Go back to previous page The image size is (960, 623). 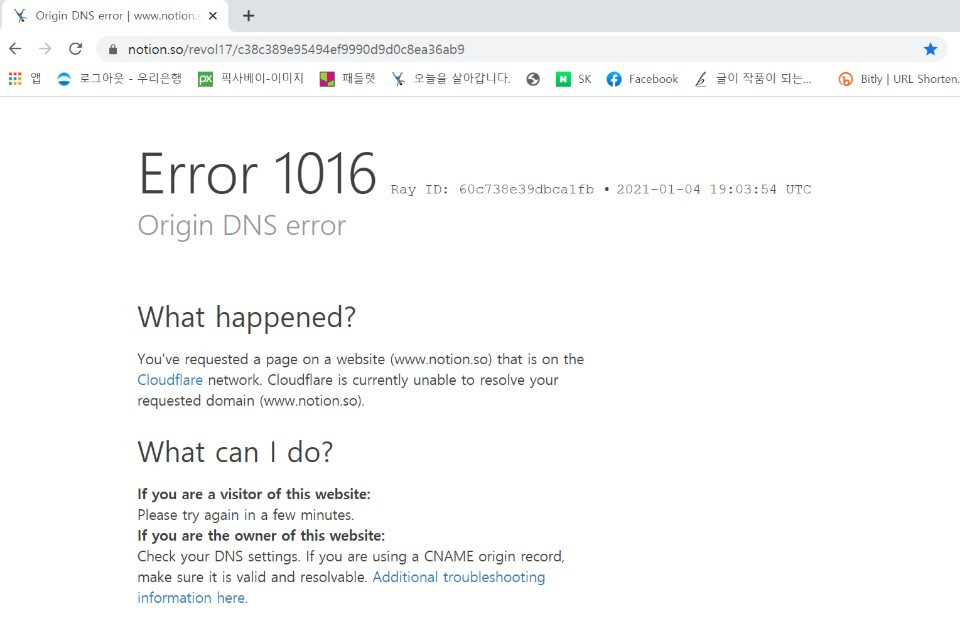tap(15, 49)
